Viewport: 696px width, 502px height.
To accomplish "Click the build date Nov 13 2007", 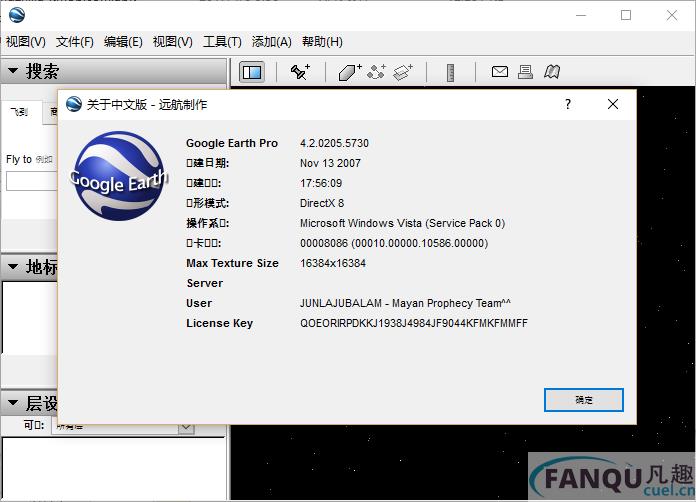I will tap(330, 163).
